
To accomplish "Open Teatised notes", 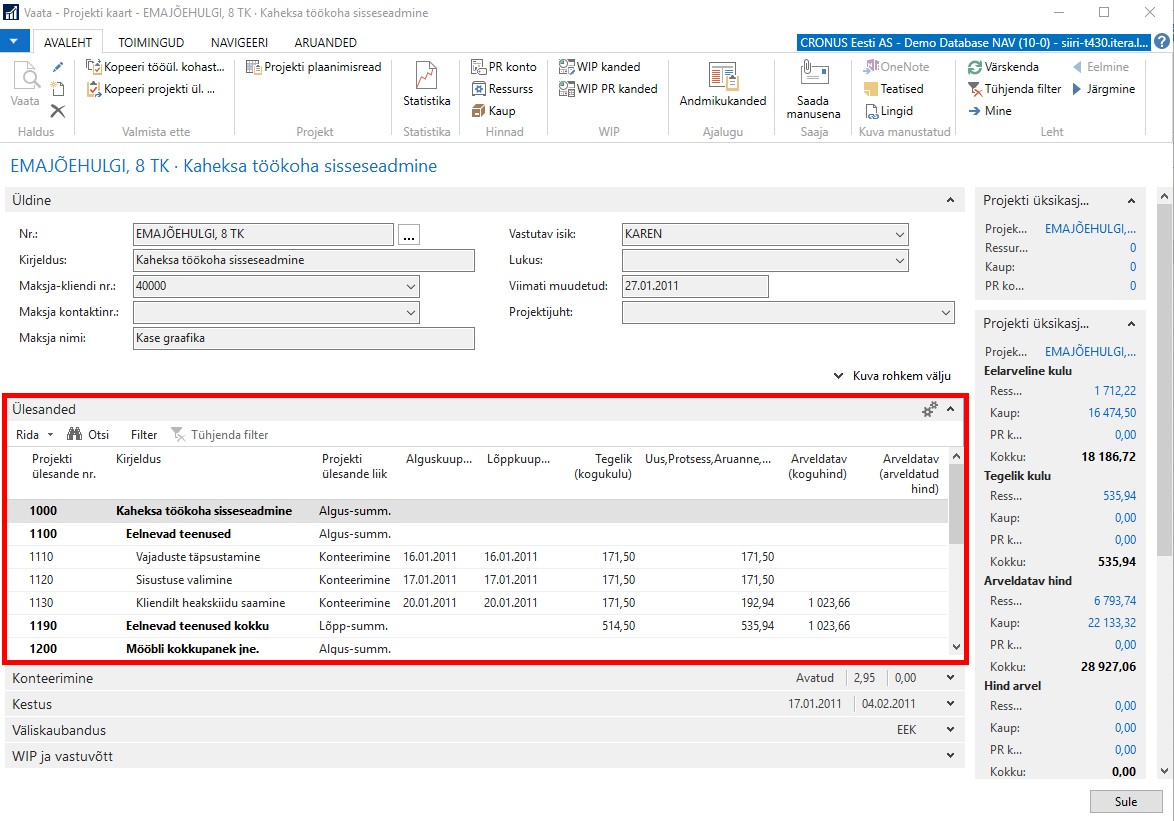I will (x=894, y=89).
